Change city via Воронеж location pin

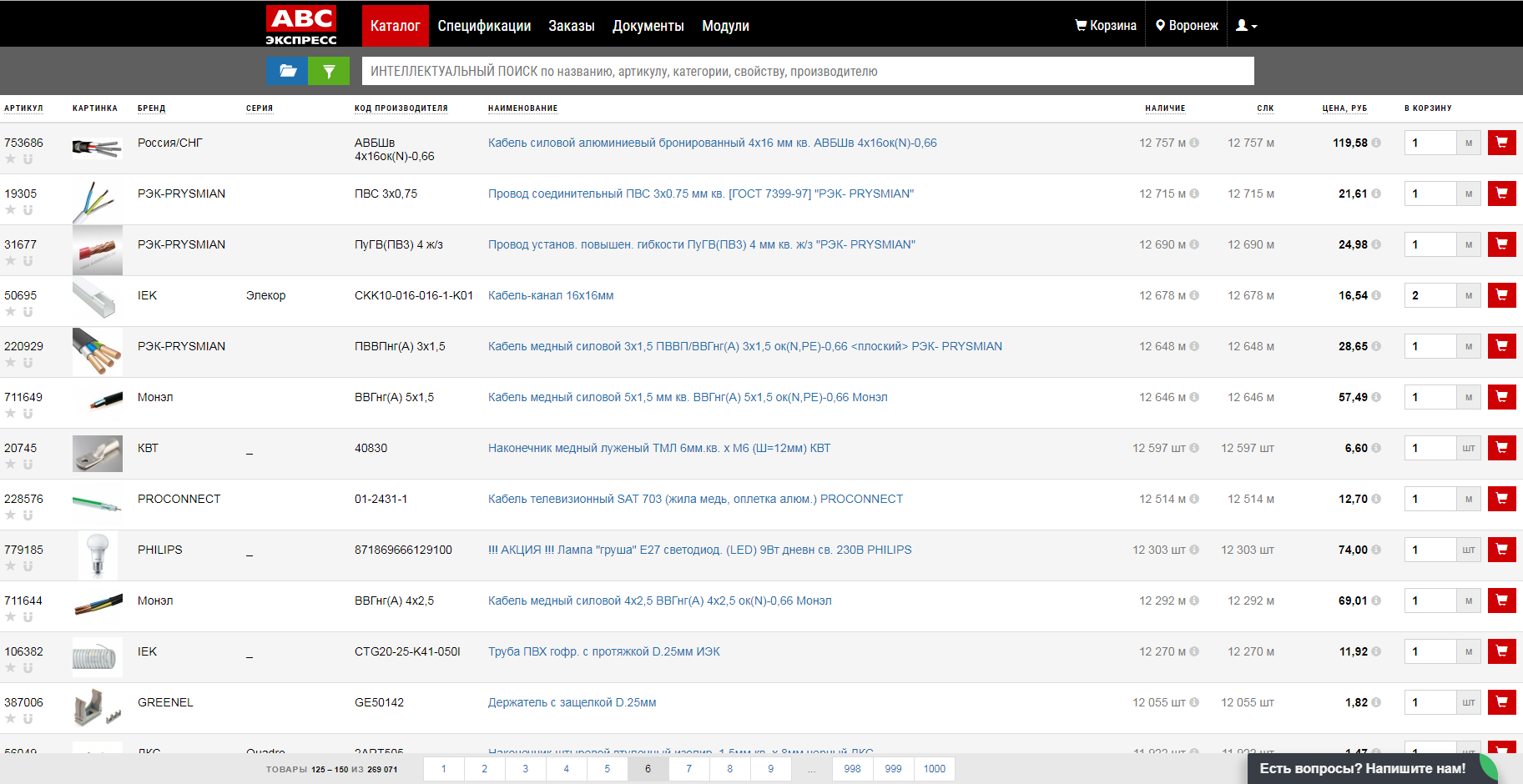(1188, 25)
